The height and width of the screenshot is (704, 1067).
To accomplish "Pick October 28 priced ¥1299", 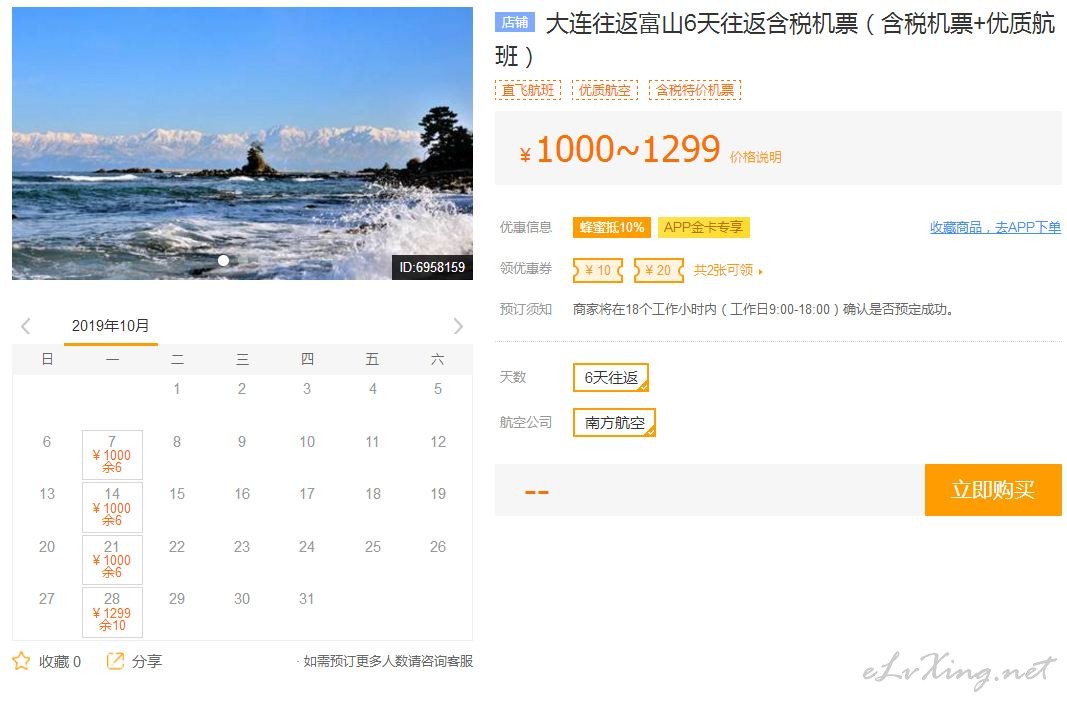I will pyautogui.click(x=112, y=612).
